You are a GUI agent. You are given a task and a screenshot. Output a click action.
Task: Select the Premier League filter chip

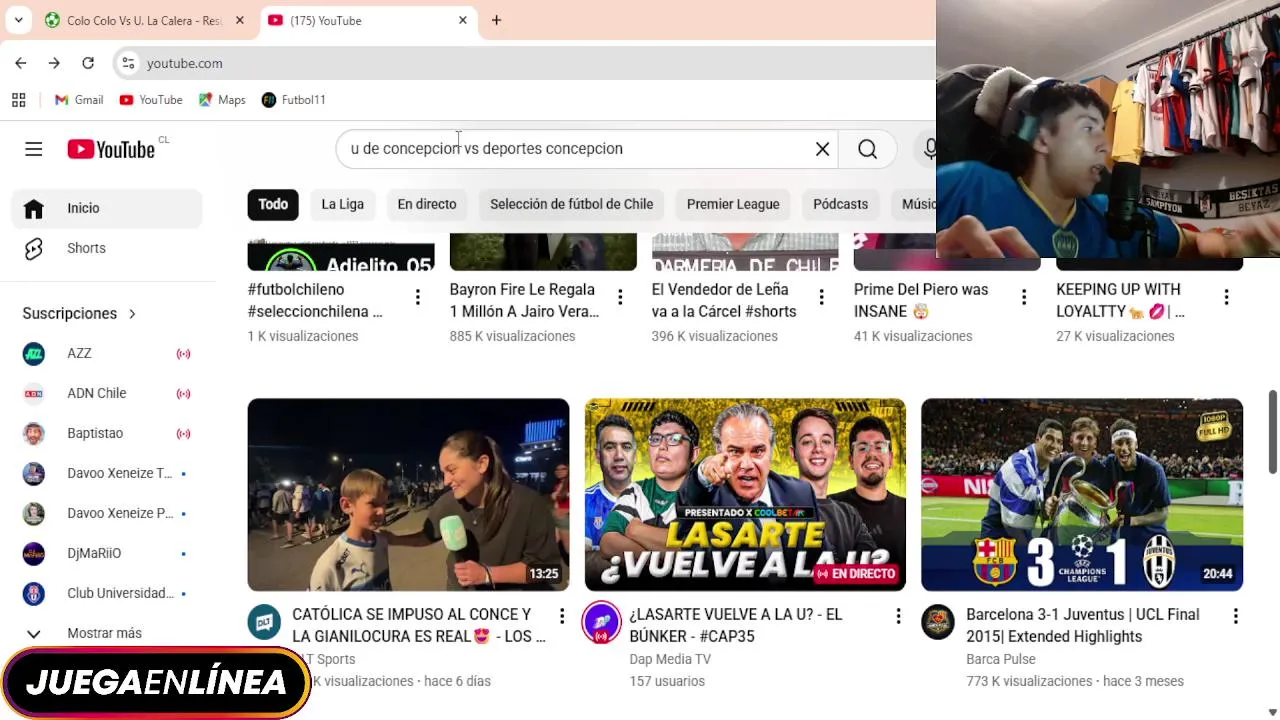coord(733,204)
